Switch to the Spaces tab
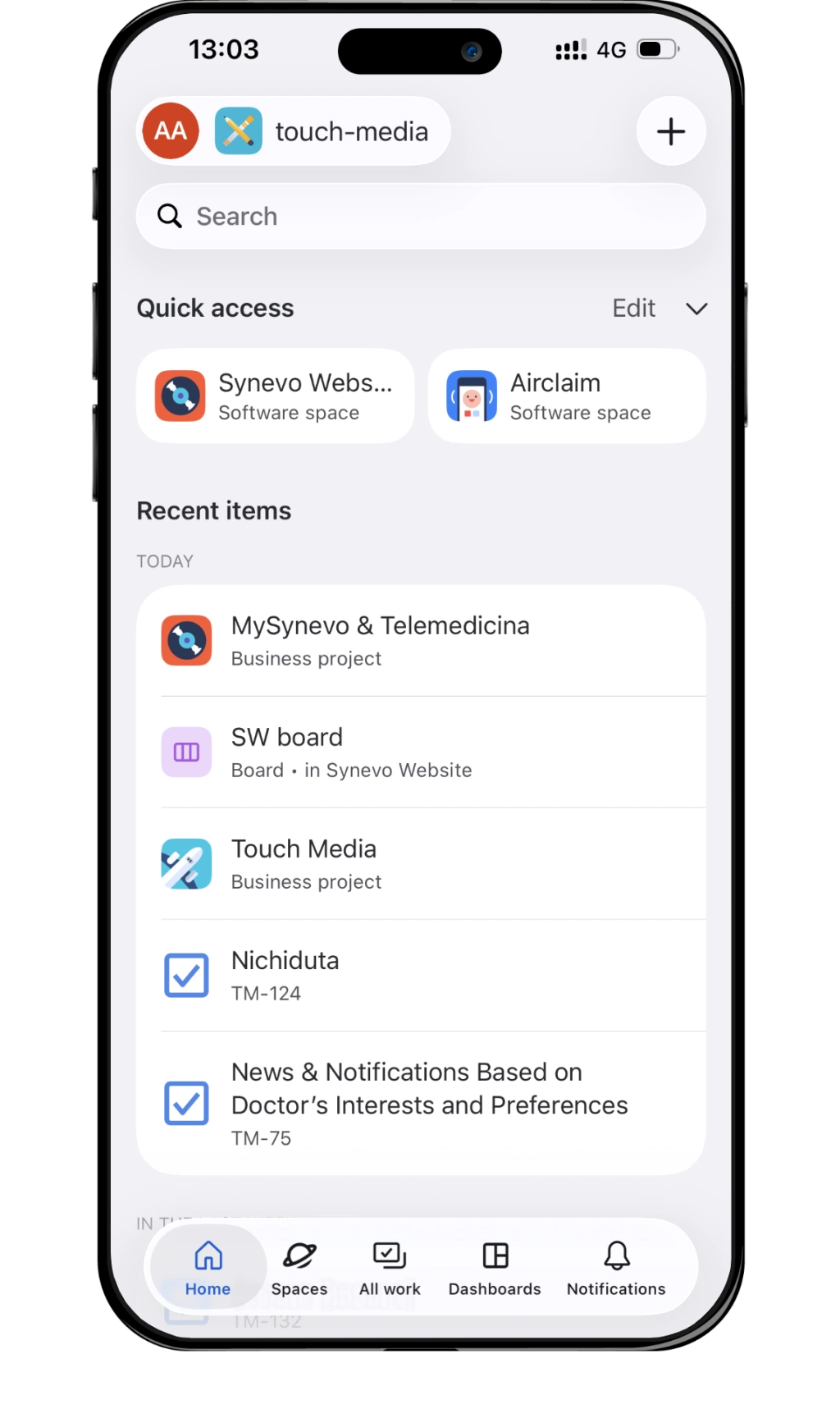 (x=299, y=1269)
